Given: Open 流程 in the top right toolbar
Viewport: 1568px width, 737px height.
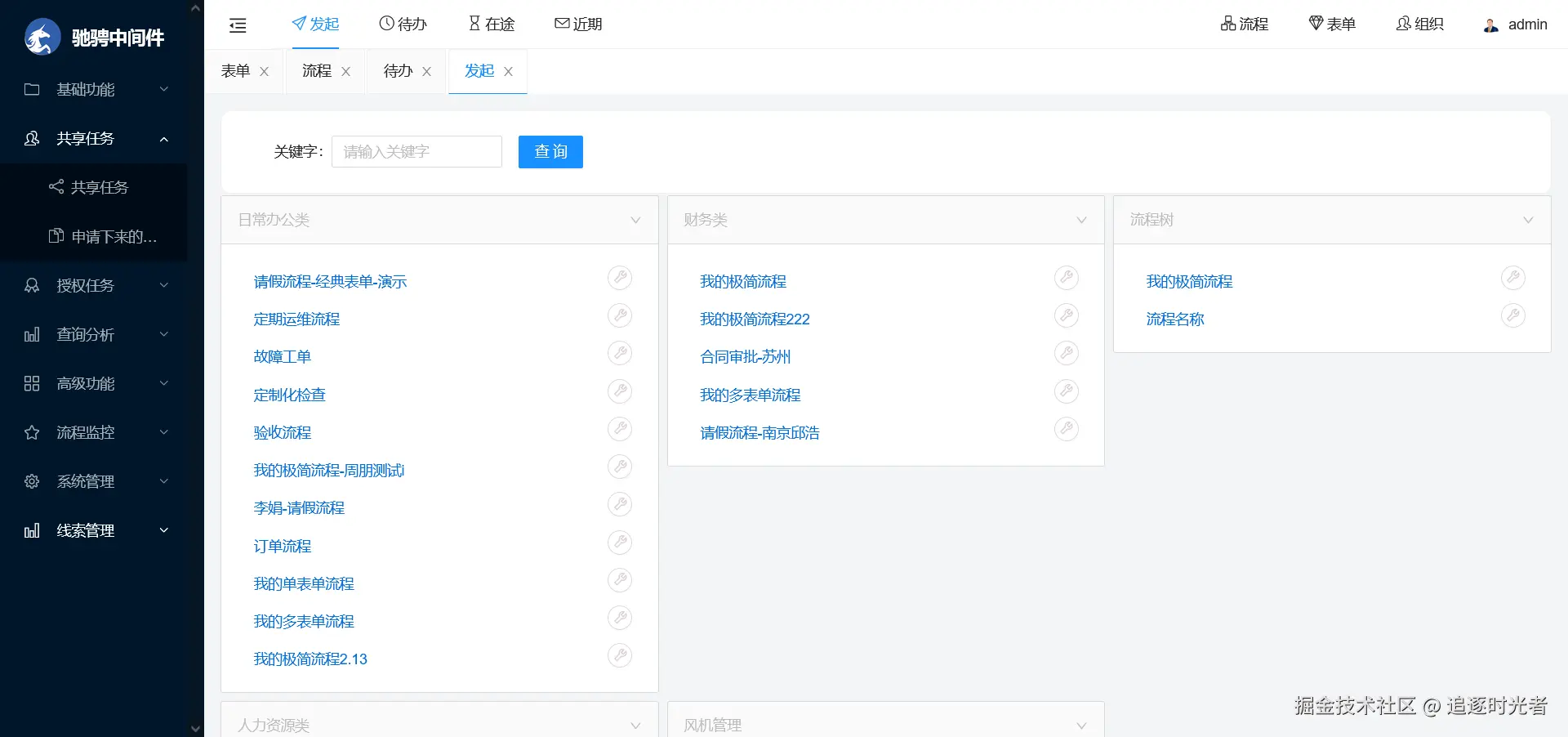Looking at the screenshot, I should (1245, 25).
